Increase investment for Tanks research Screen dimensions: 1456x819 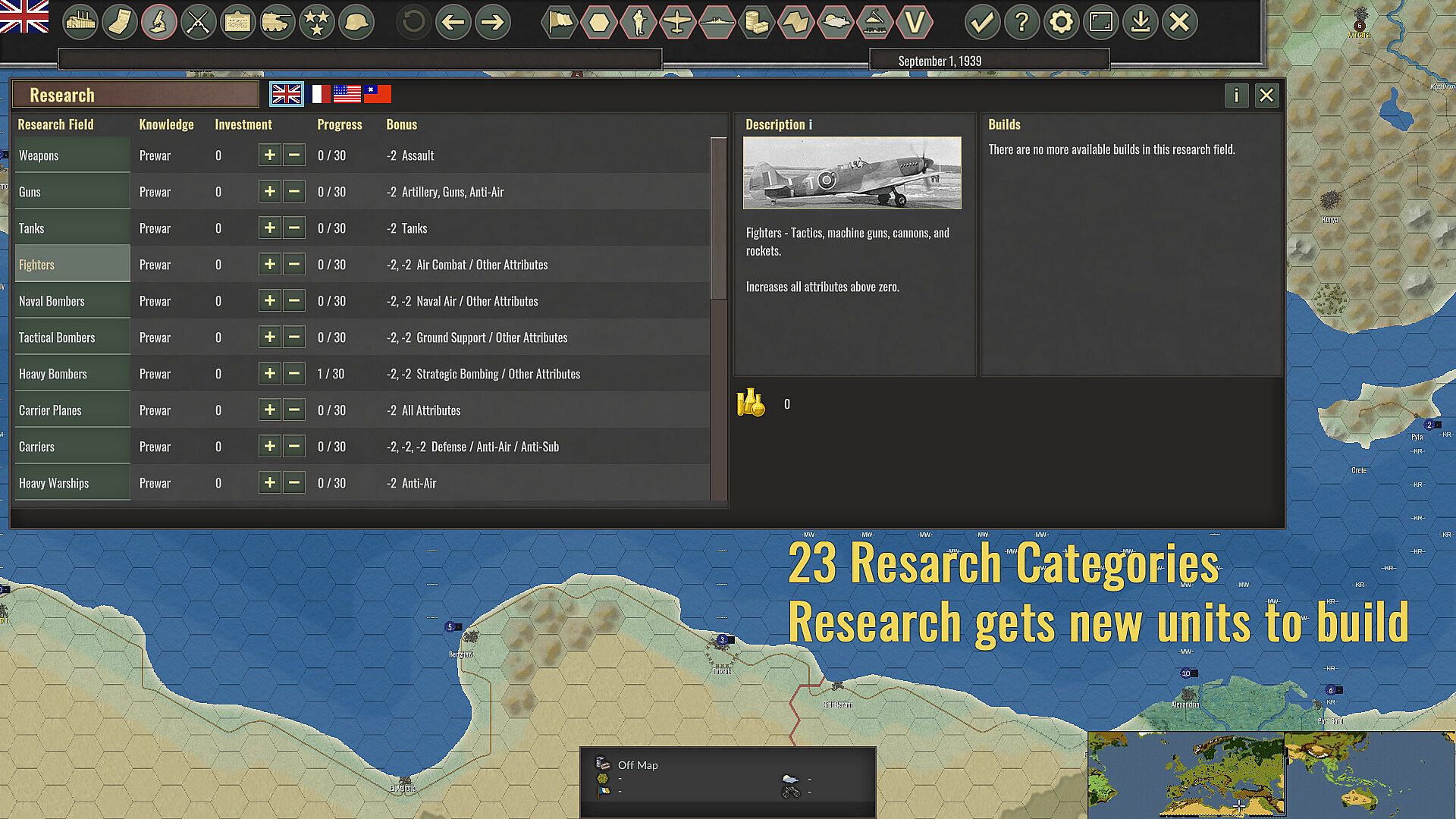pyautogui.click(x=269, y=228)
